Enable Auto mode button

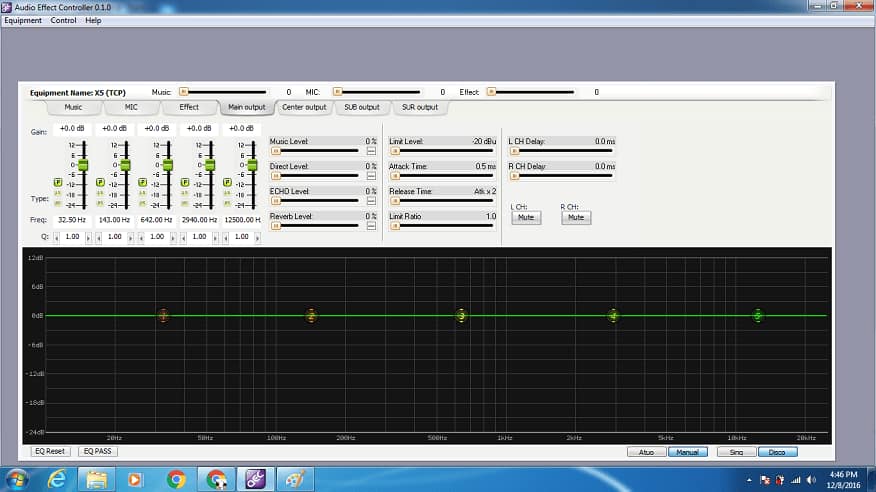(x=646, y=452)
